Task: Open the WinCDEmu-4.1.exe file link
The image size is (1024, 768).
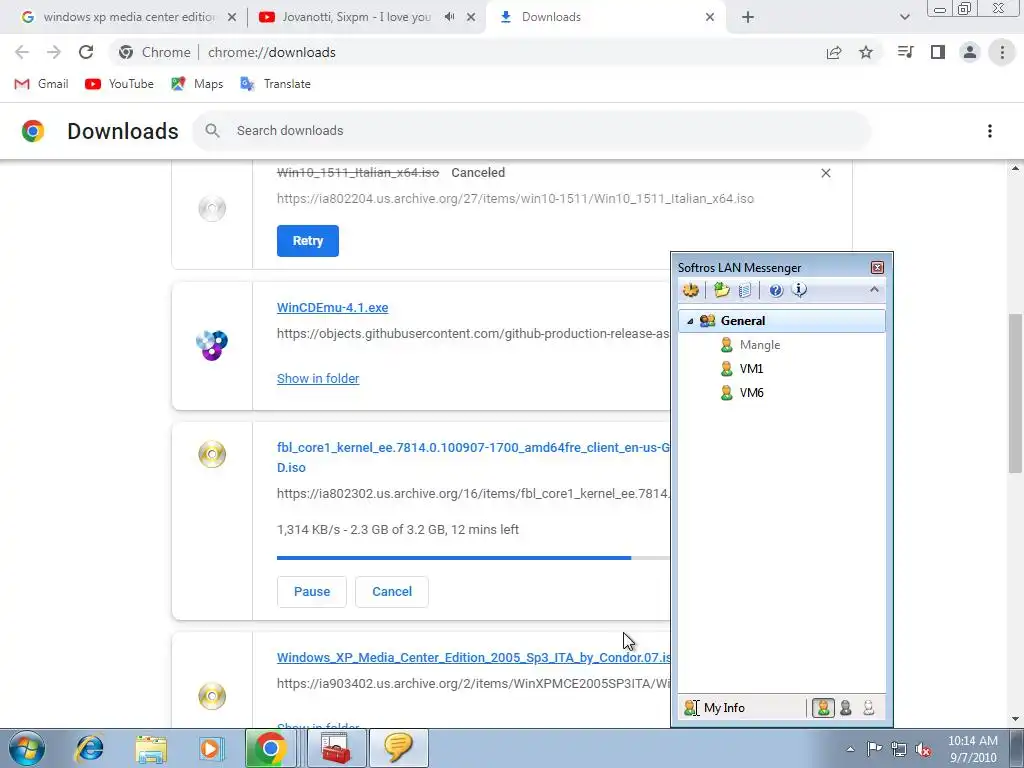Action: (332, 308)
